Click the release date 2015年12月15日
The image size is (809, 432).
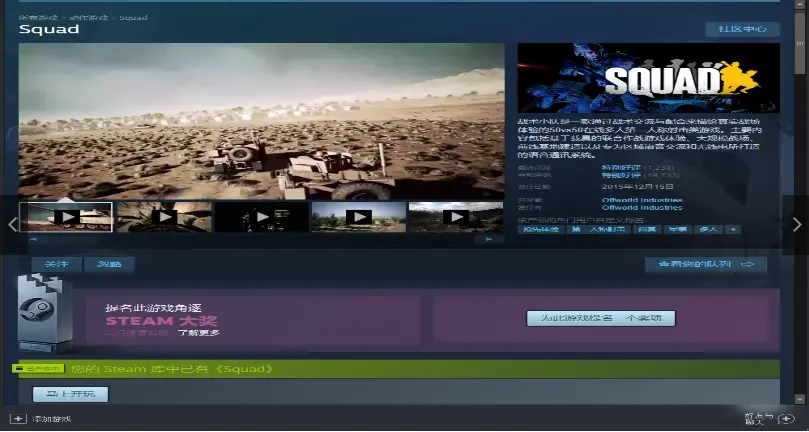(637, 186)
